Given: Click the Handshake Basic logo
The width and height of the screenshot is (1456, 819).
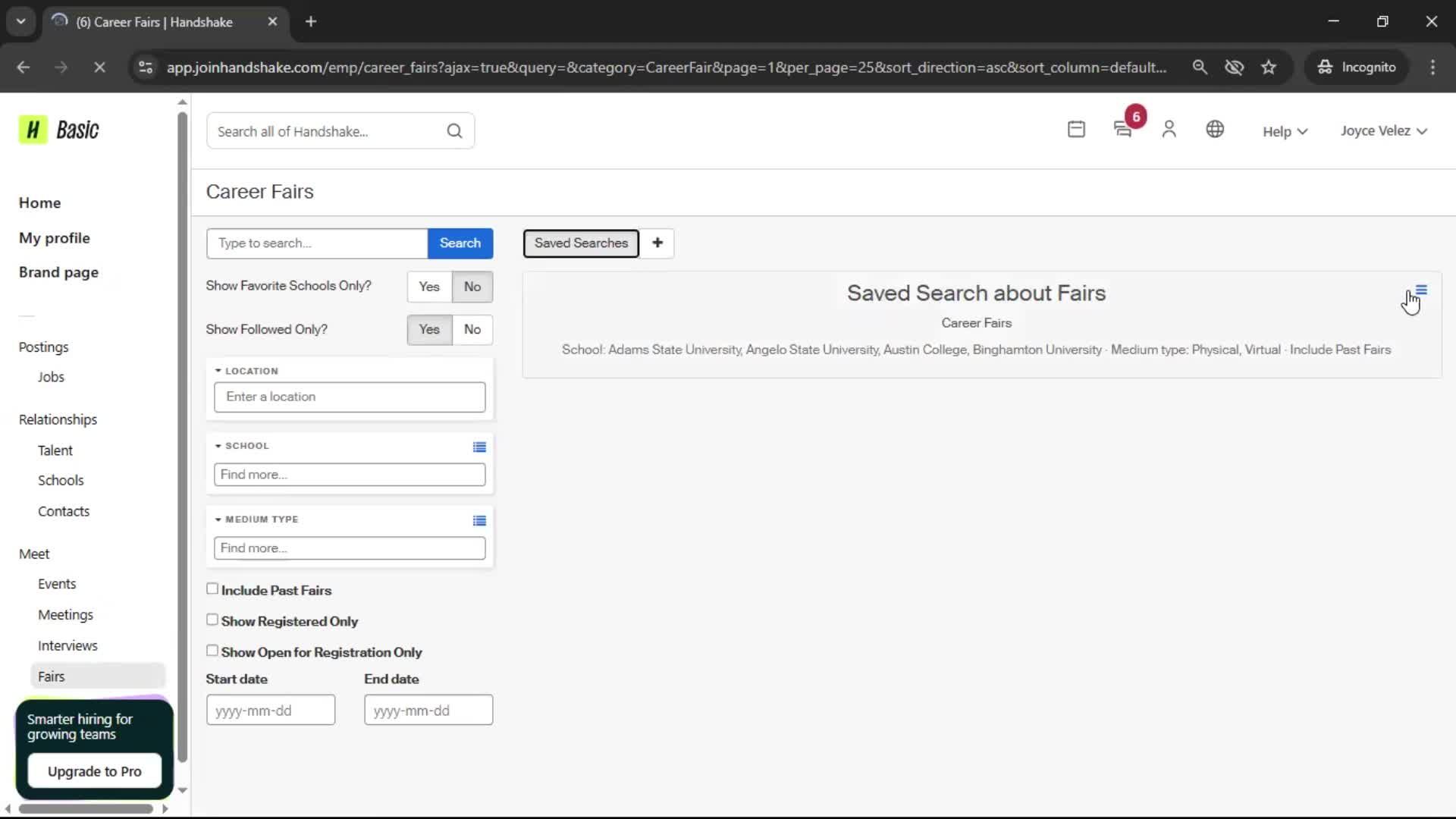Looking at the screenshot, I should click(x=59, y=130).
